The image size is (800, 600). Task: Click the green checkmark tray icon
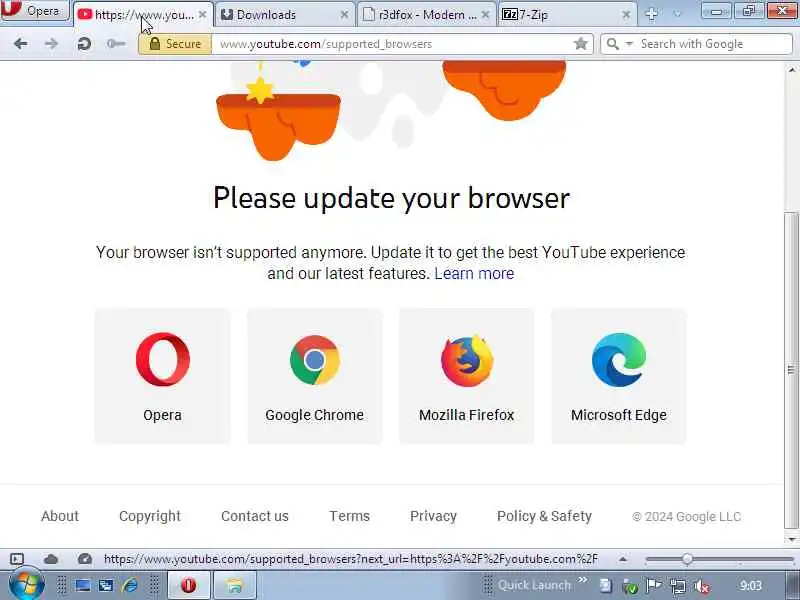click(x=630, y=586)
